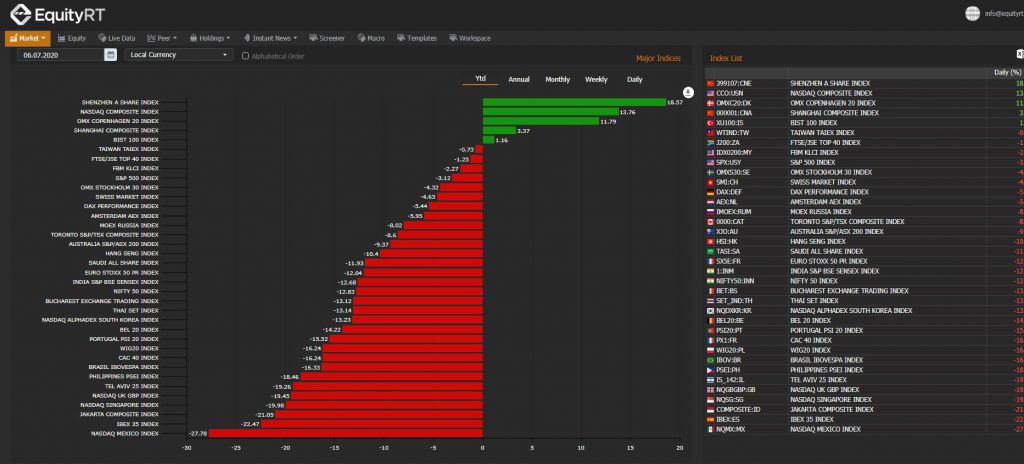Click the Index List panel title
This screenshot has height=464, width=1024.
click(x=726, y=59)
